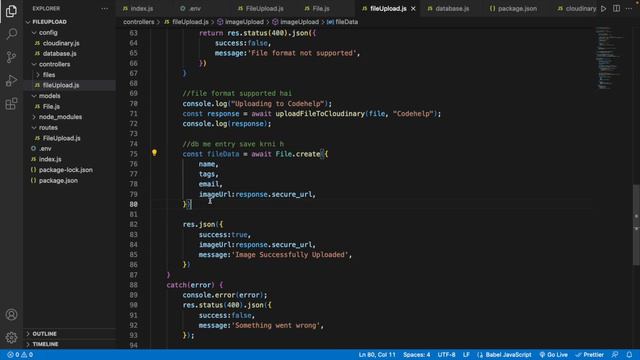The width and height of the screenshot is (640, 360).
Task: Change end of line sequence LF
Action: (x=466, y=355)
